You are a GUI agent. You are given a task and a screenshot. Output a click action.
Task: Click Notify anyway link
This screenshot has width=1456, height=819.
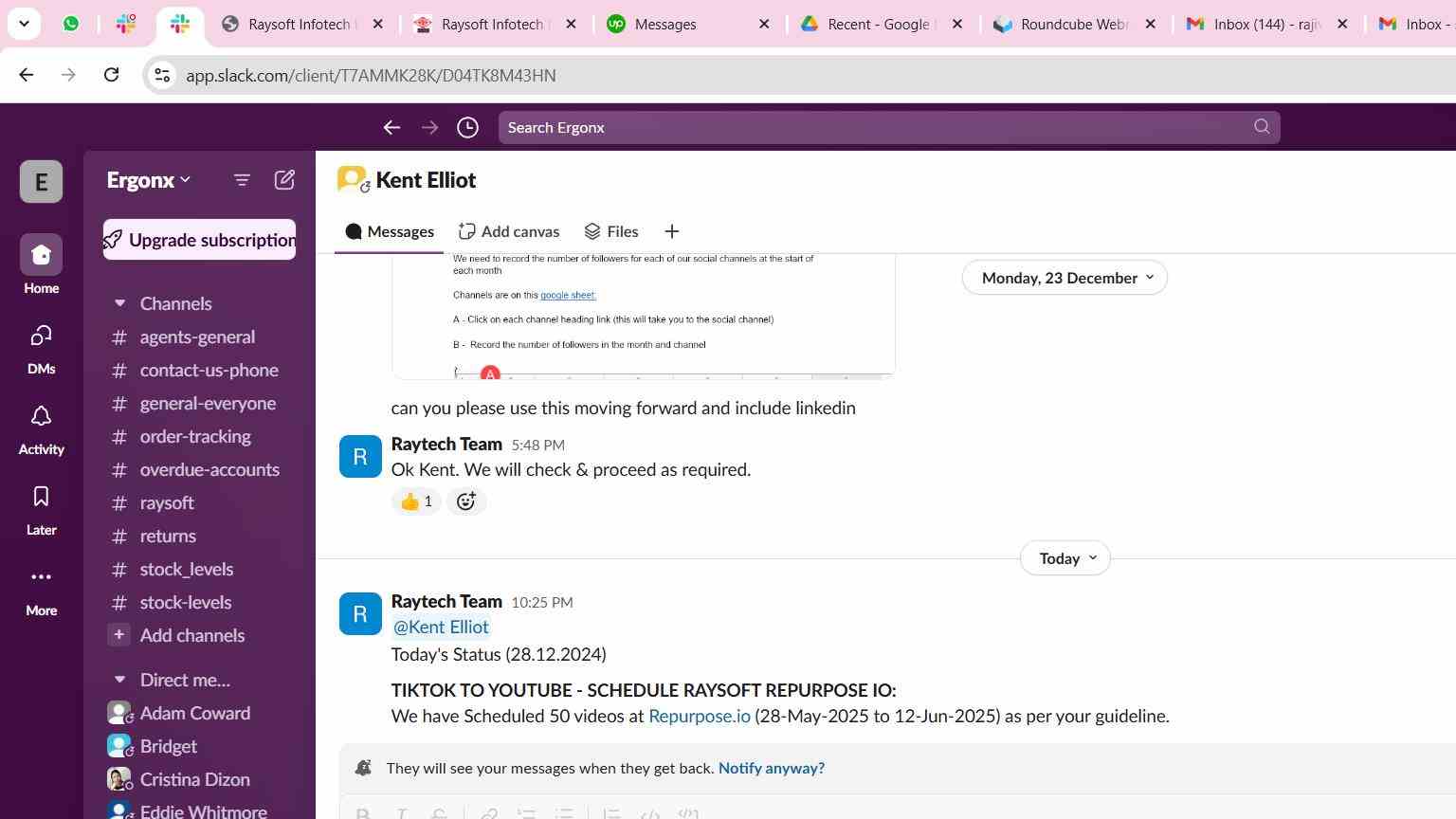[772, 768]
